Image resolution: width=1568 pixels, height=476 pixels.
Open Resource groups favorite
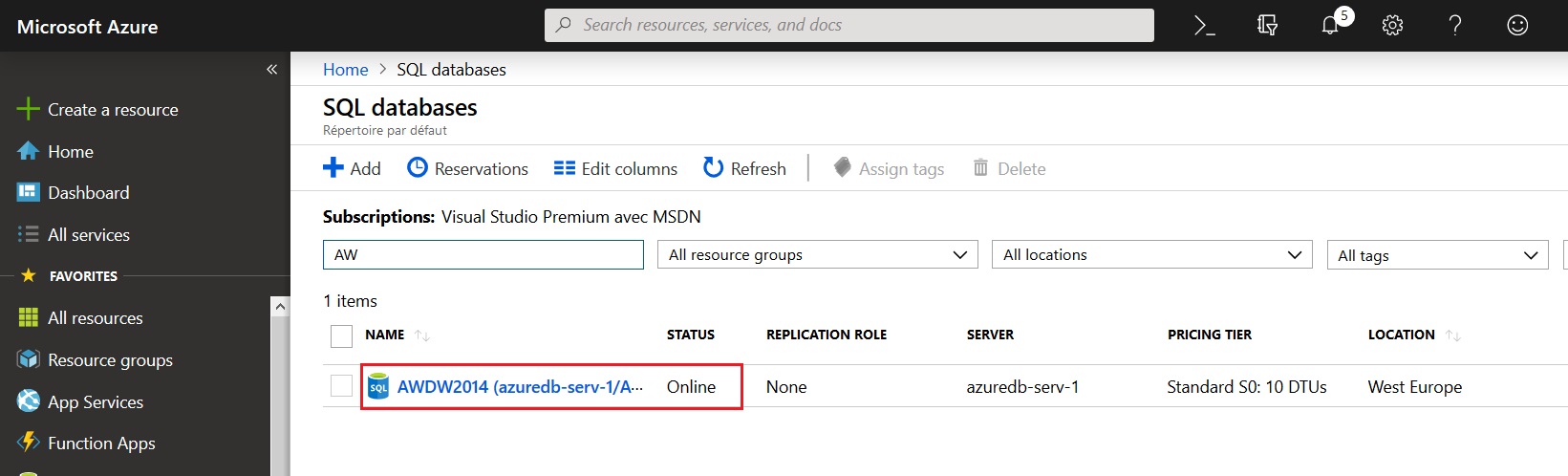tap(97, 359)
